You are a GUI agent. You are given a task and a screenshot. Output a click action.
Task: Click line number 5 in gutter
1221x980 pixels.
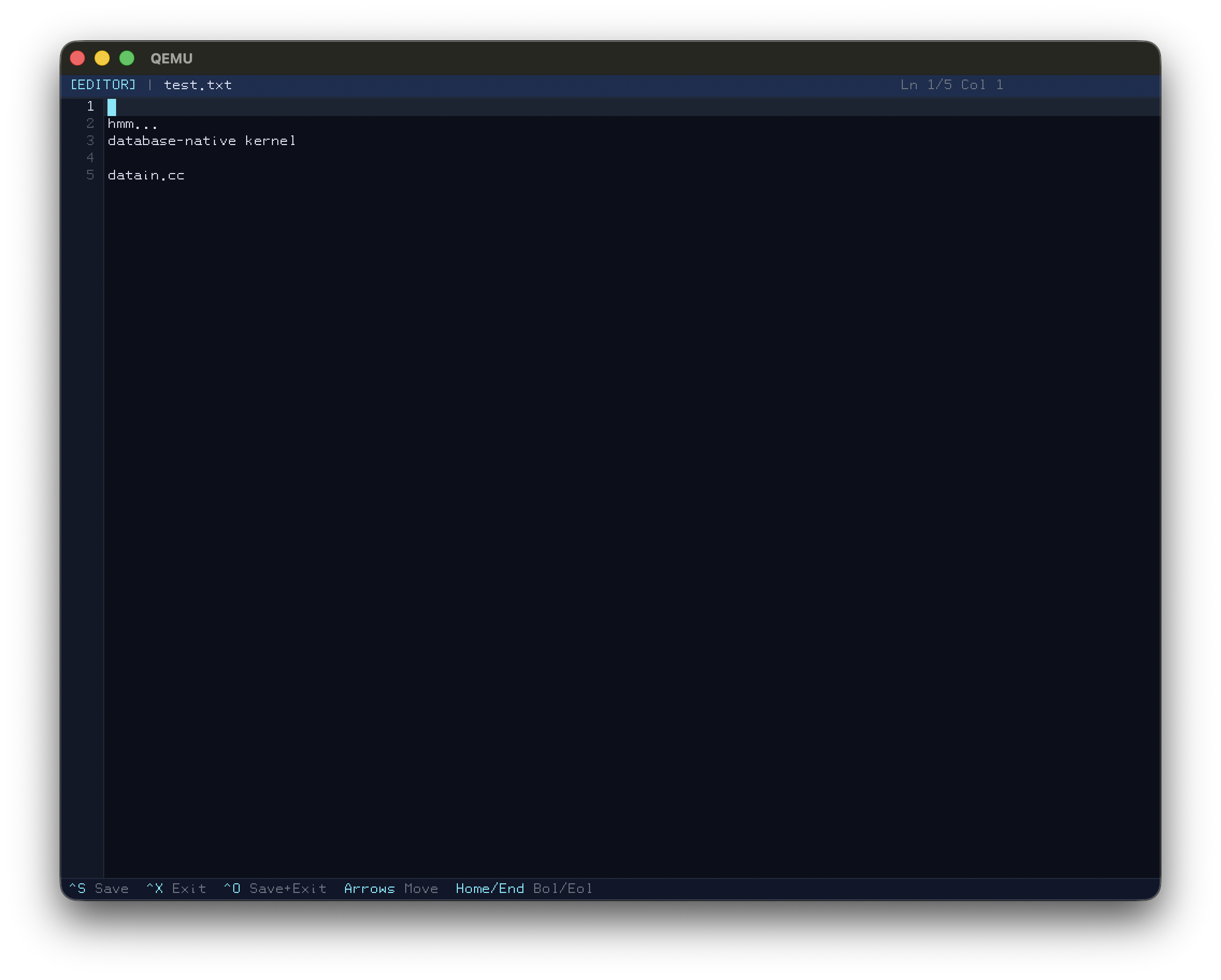coord(90,175)
